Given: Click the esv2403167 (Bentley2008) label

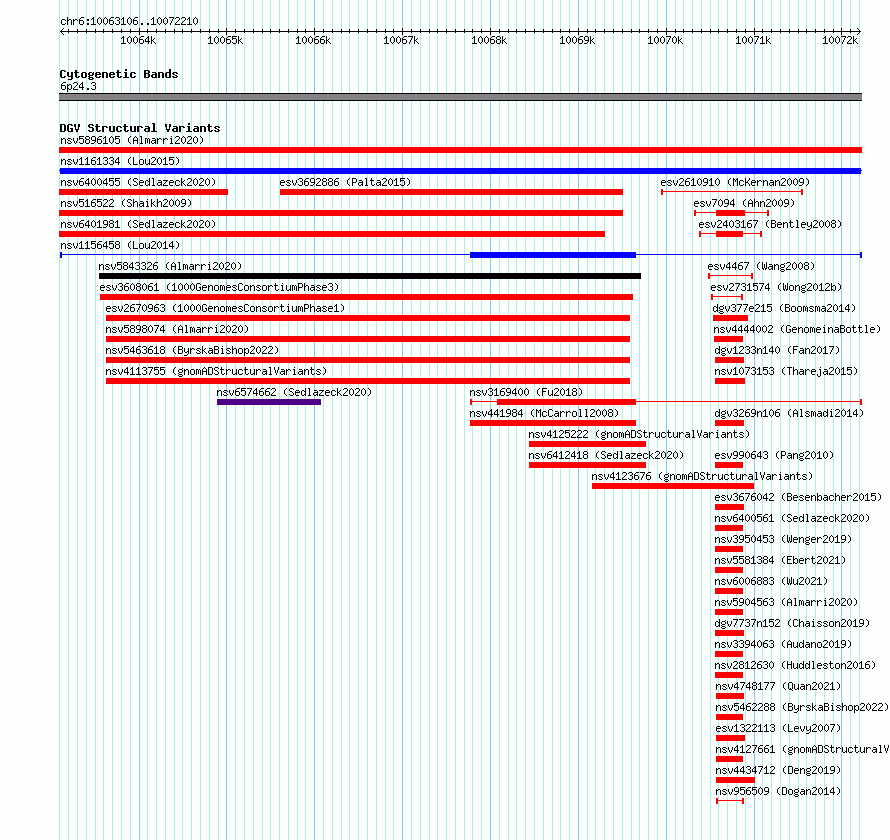Looking at the screenshot, I should (770, 224).
